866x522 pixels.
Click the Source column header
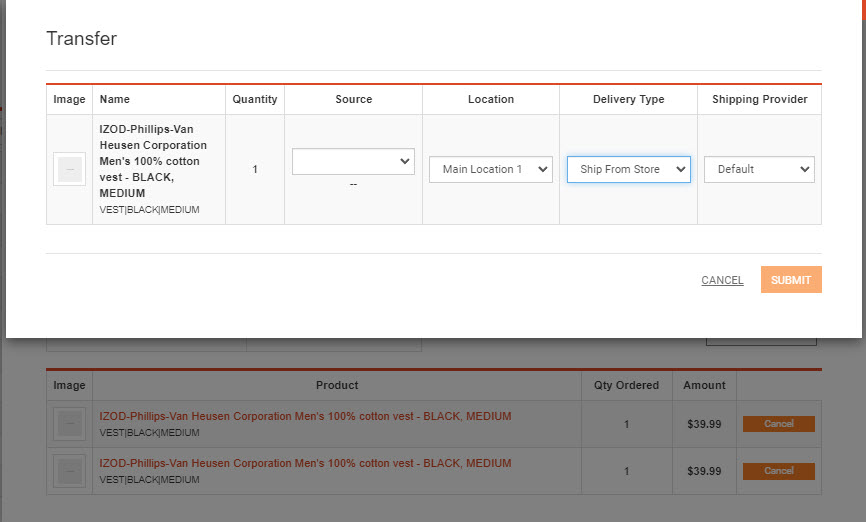[353, 99]
